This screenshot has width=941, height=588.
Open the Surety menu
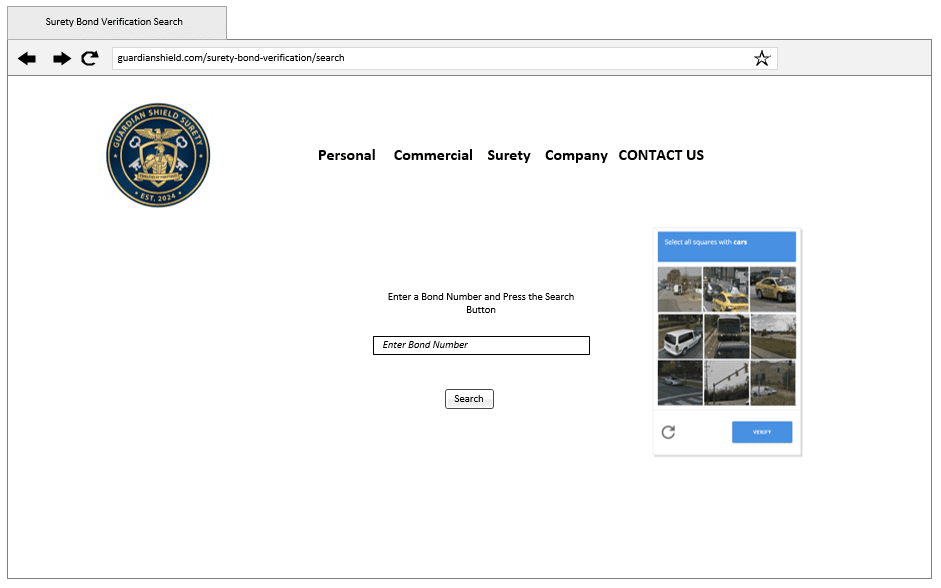(x=509, y=156)
